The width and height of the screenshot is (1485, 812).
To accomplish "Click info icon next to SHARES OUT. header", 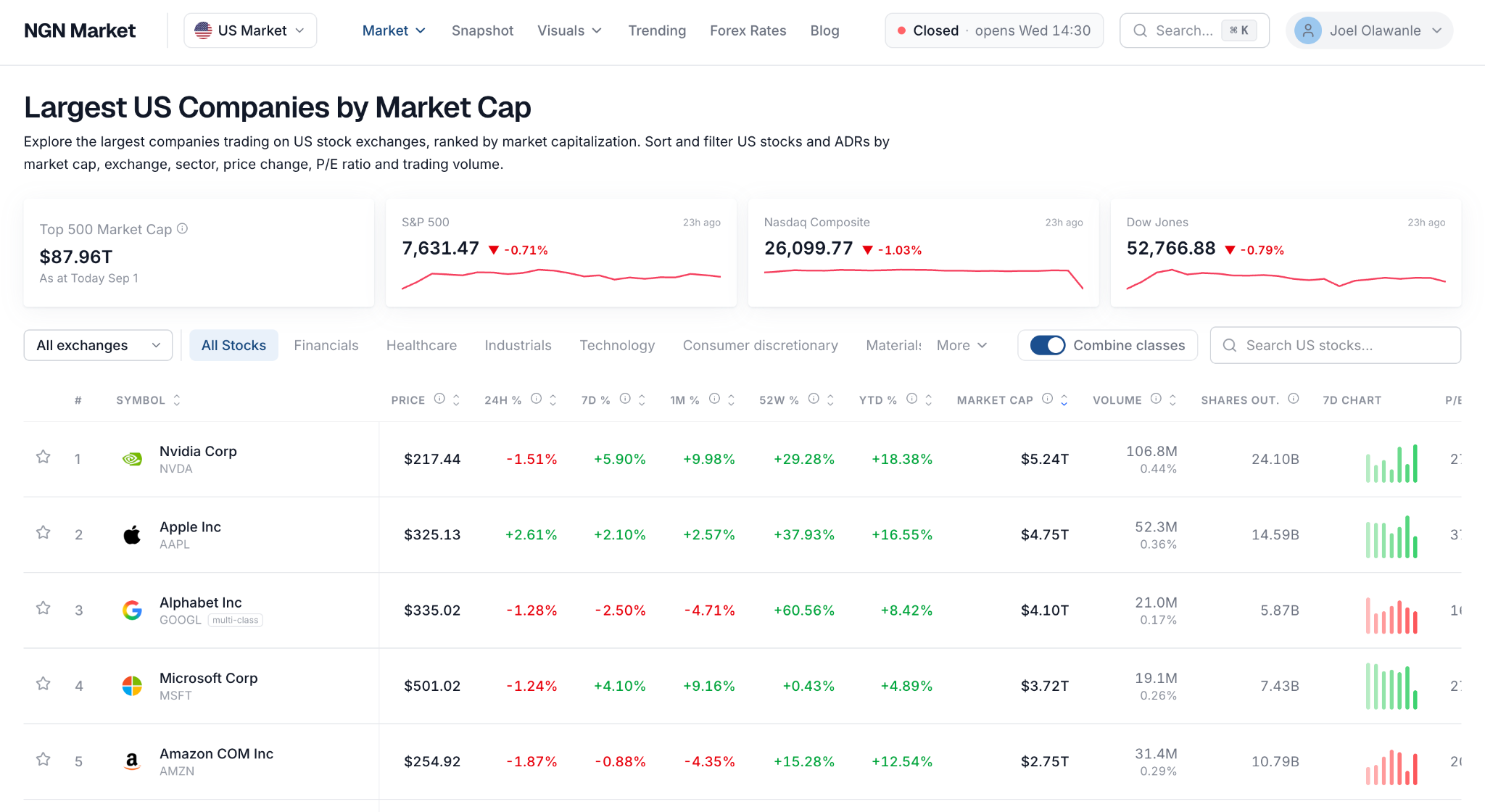I will [x=1294, y=399].
